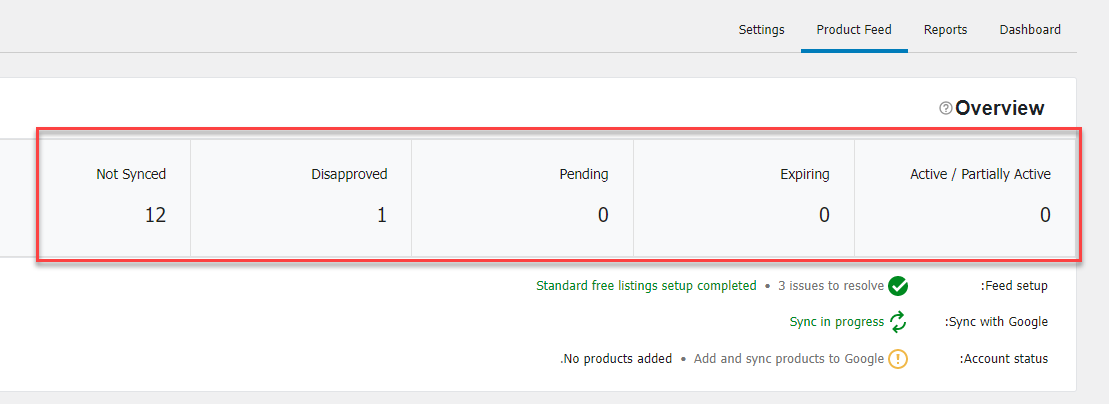1109x404 pixels.
Task: Click the yellow Account status warning icon
Action: coord(898,359)
